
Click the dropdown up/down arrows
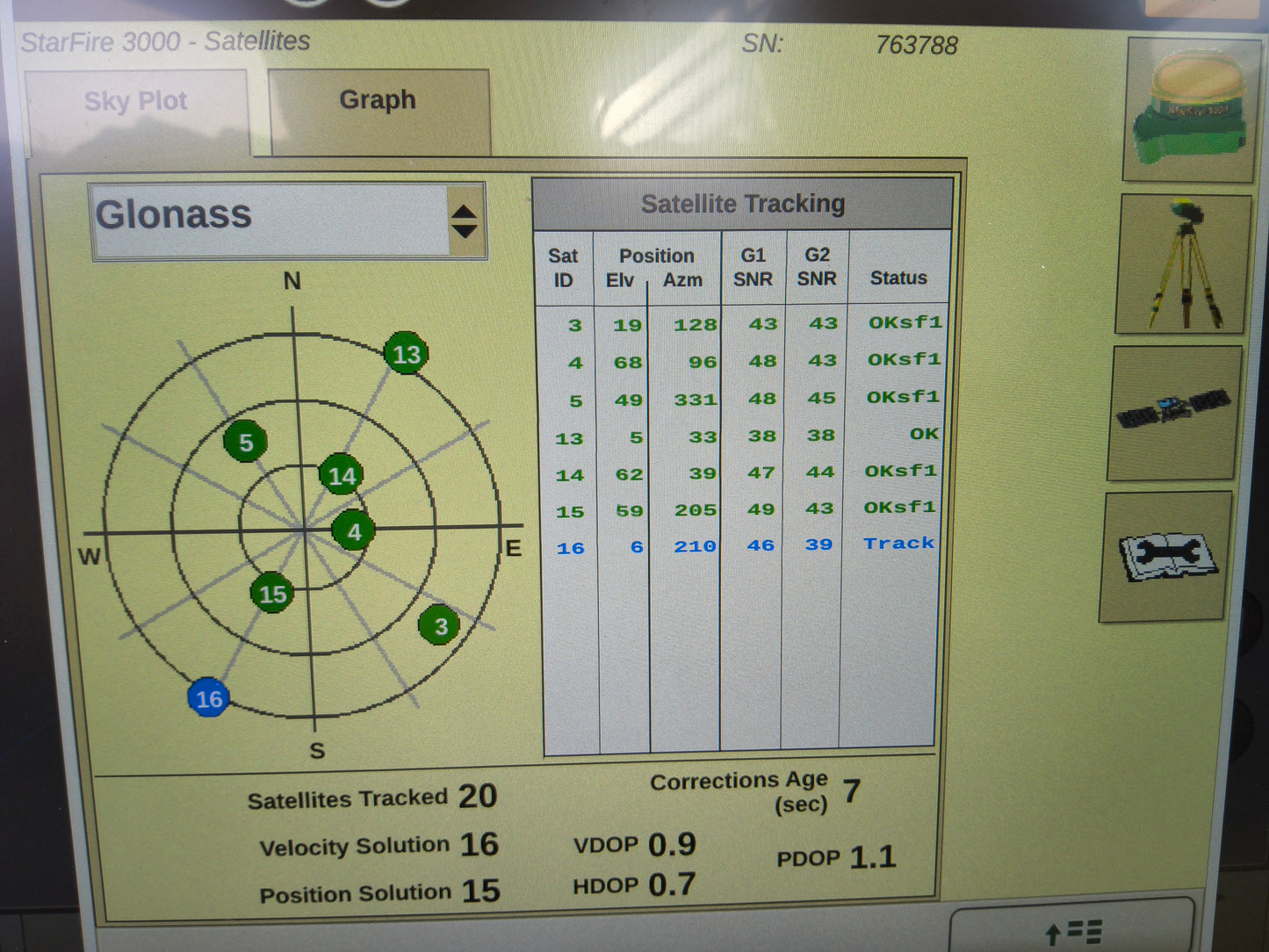tap(464, 220)
